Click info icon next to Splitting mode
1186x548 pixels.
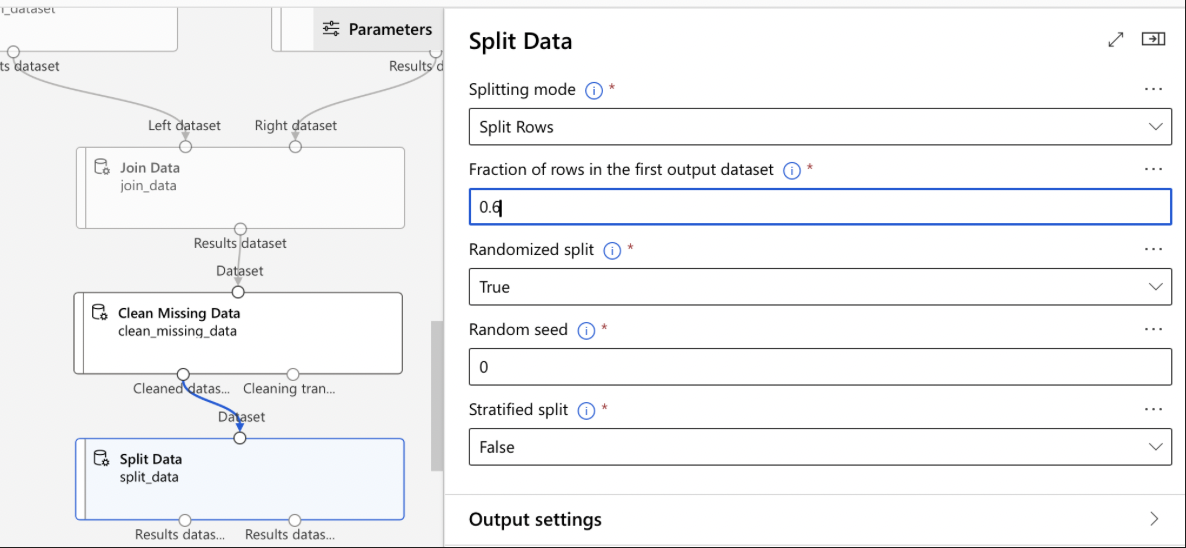pos(593,91)
